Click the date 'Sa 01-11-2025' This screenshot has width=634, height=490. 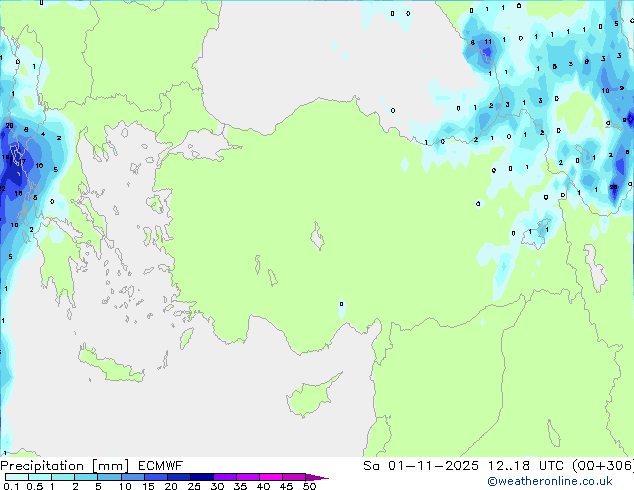421,466
